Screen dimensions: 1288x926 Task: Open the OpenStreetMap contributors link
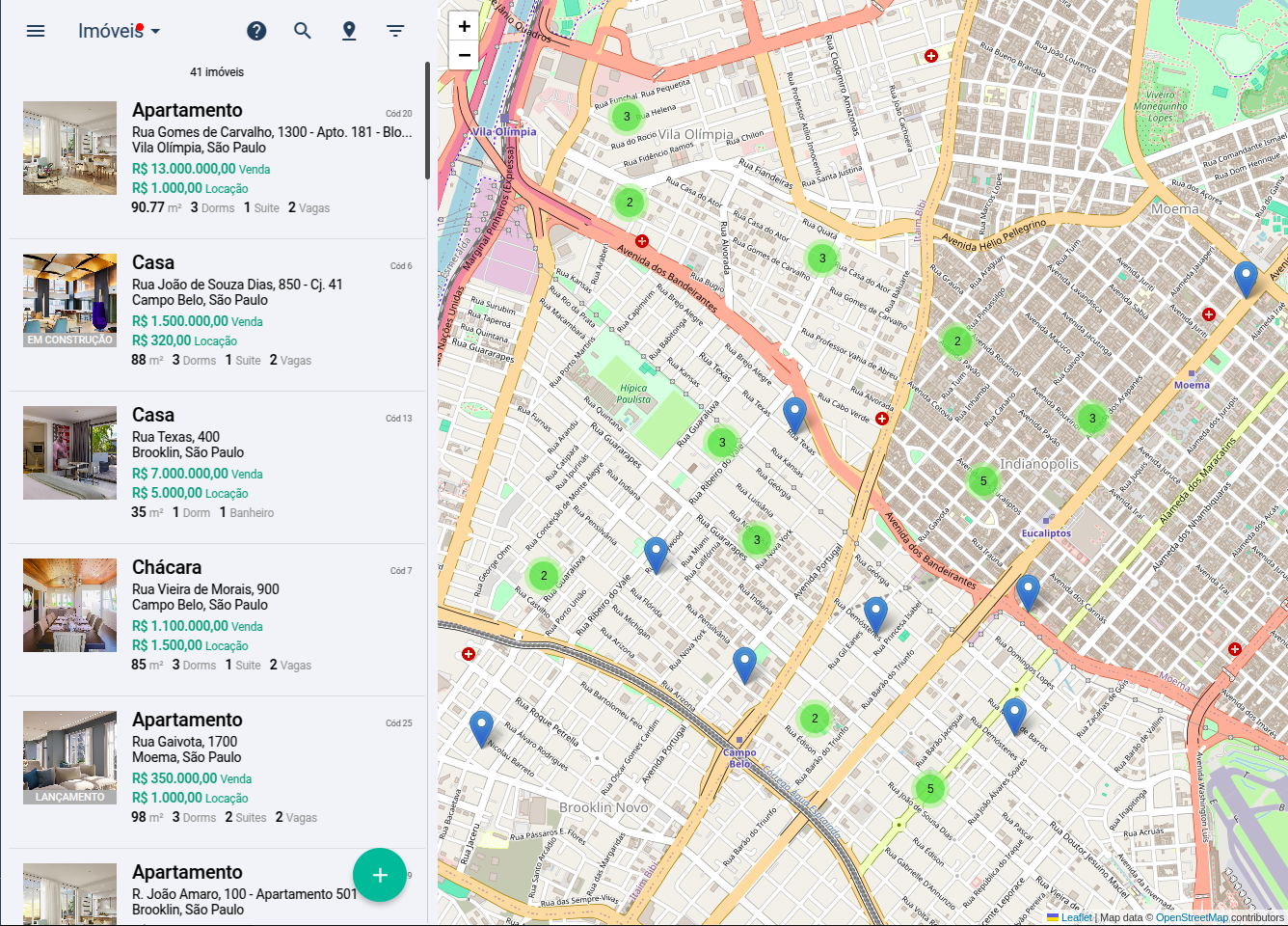click(x=1192, y=917)
